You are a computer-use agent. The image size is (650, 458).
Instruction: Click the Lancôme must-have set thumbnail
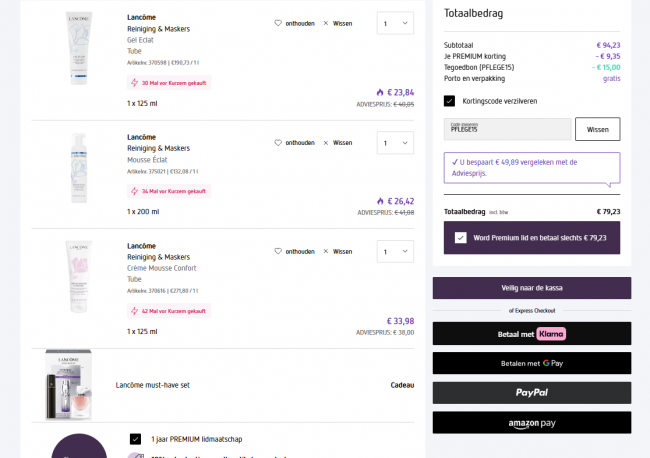coord(67,385)
